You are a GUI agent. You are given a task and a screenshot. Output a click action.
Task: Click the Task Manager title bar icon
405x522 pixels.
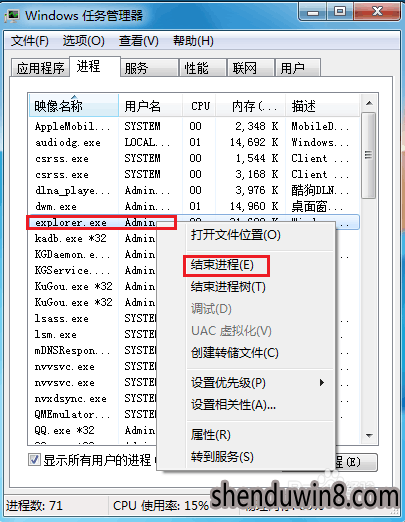13,16
